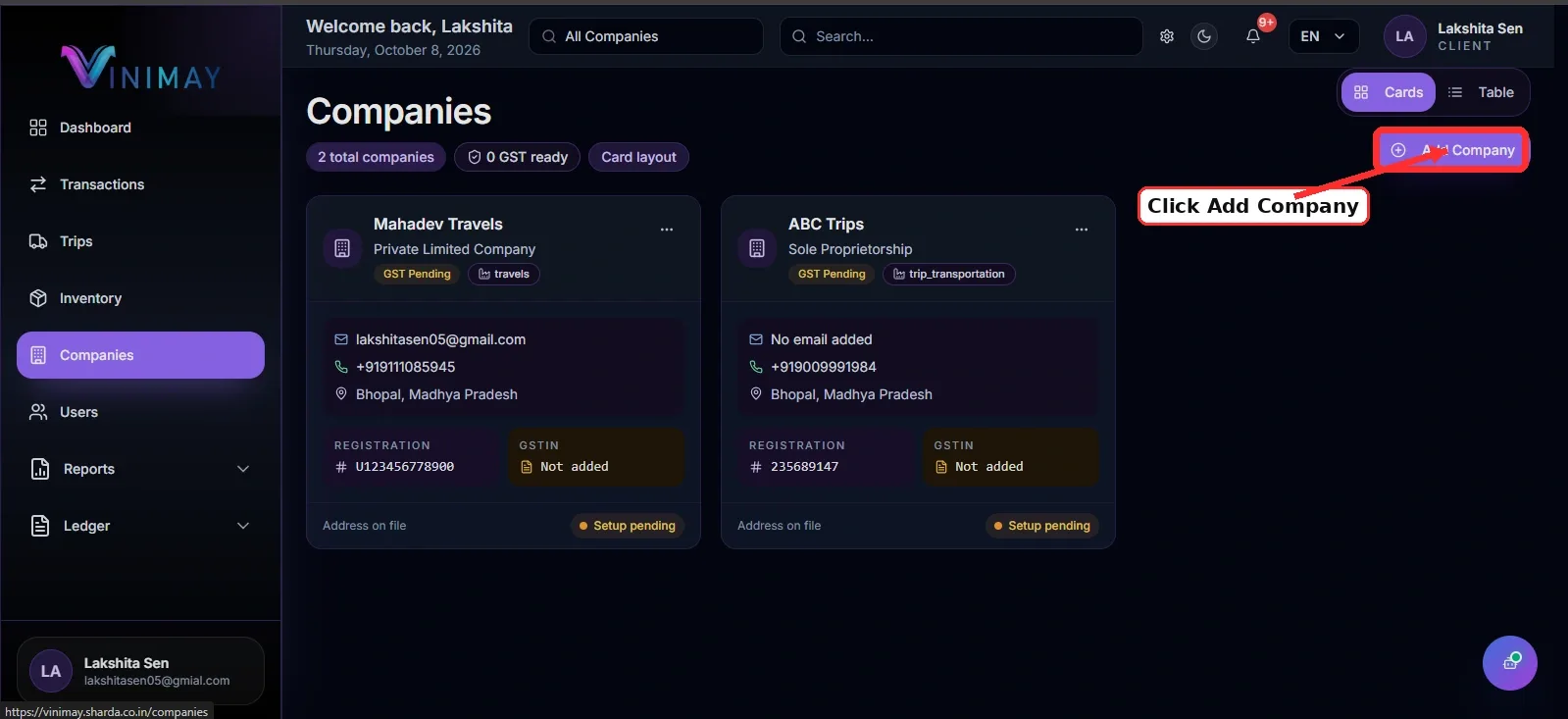Go to Transactions in sidebar
The height and width of the screenshot is (719, 1568).
[x=140, y=184]
